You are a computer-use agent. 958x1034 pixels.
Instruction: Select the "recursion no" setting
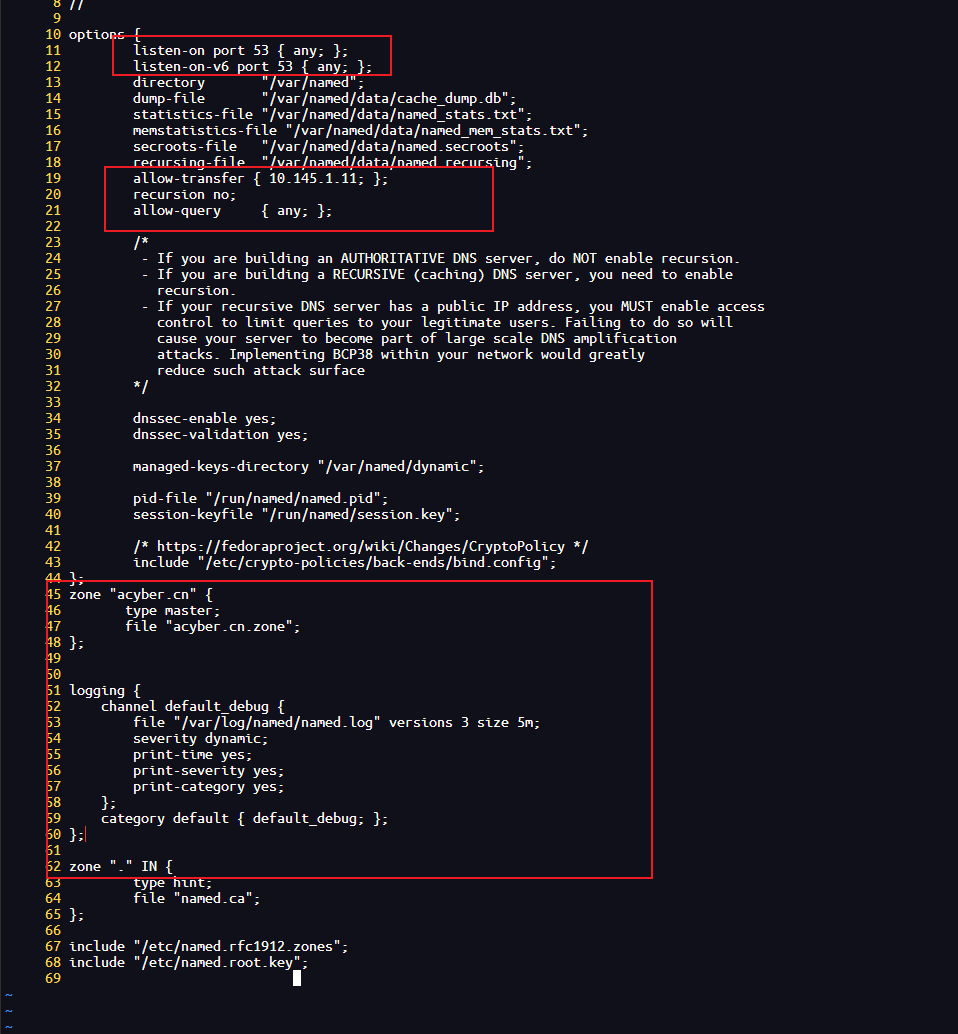click(184, 194)
